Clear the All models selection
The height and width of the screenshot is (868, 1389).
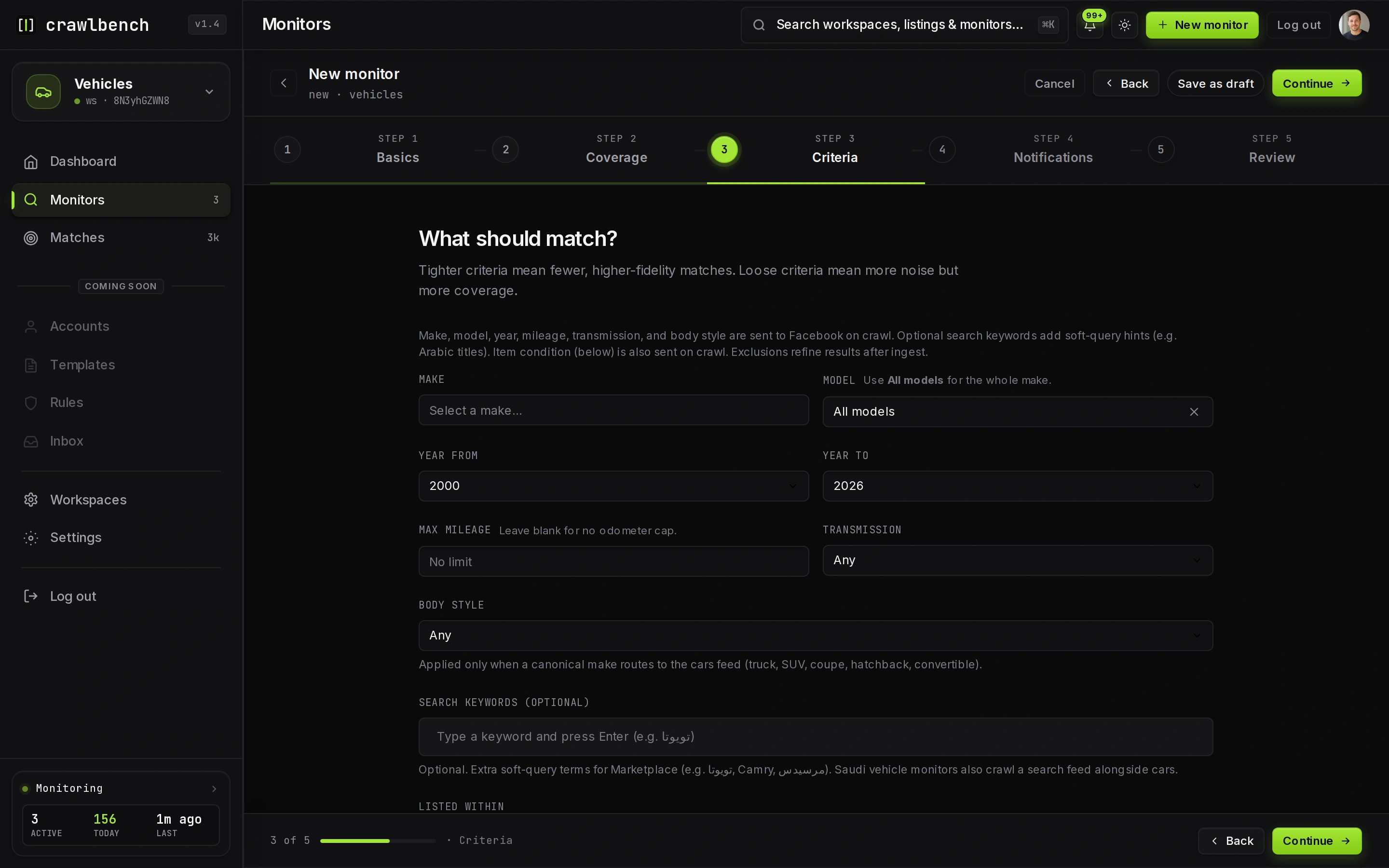[x=1194, y=412]
